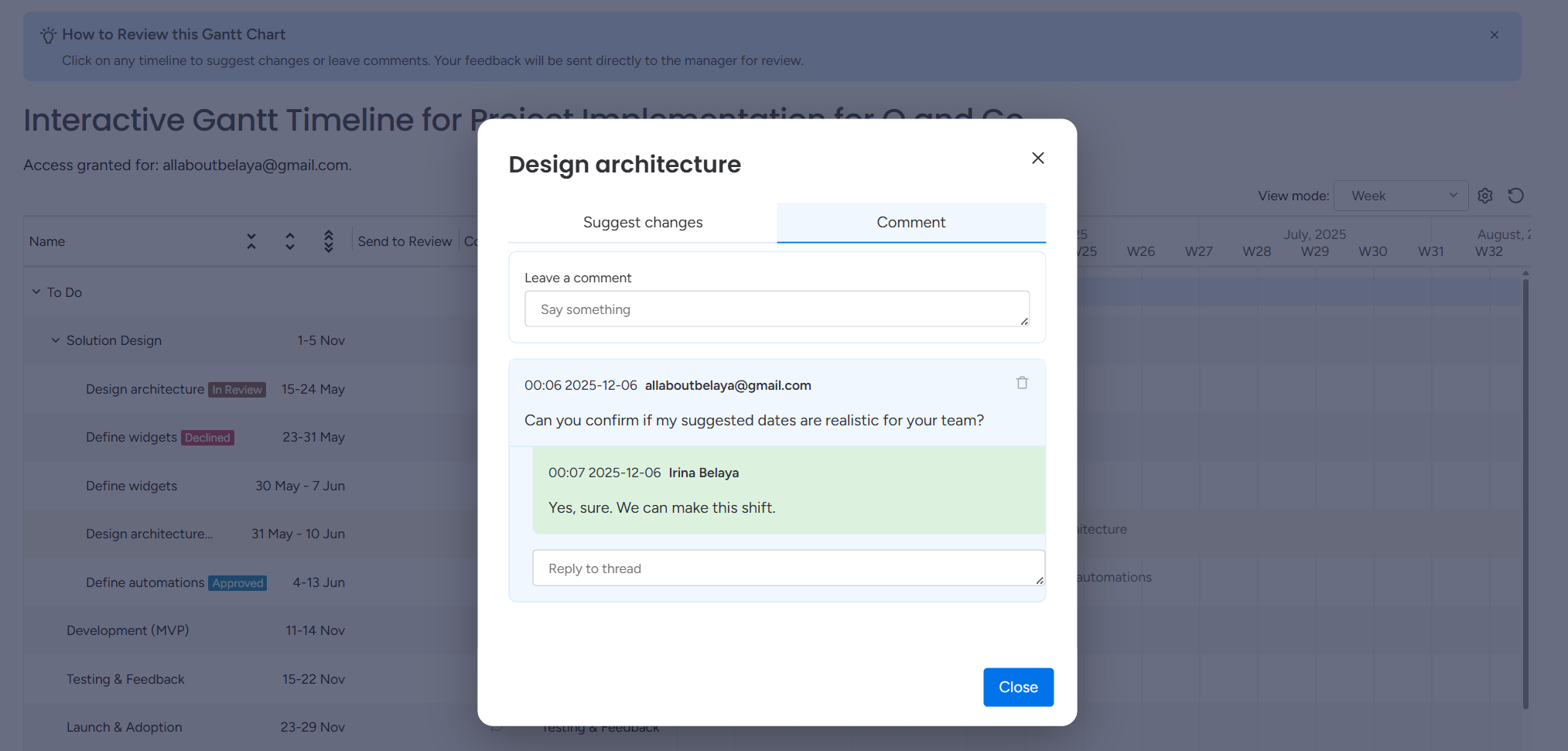
Task: Click the collapse rows double-arrow icon
Action: click(251, 241)
